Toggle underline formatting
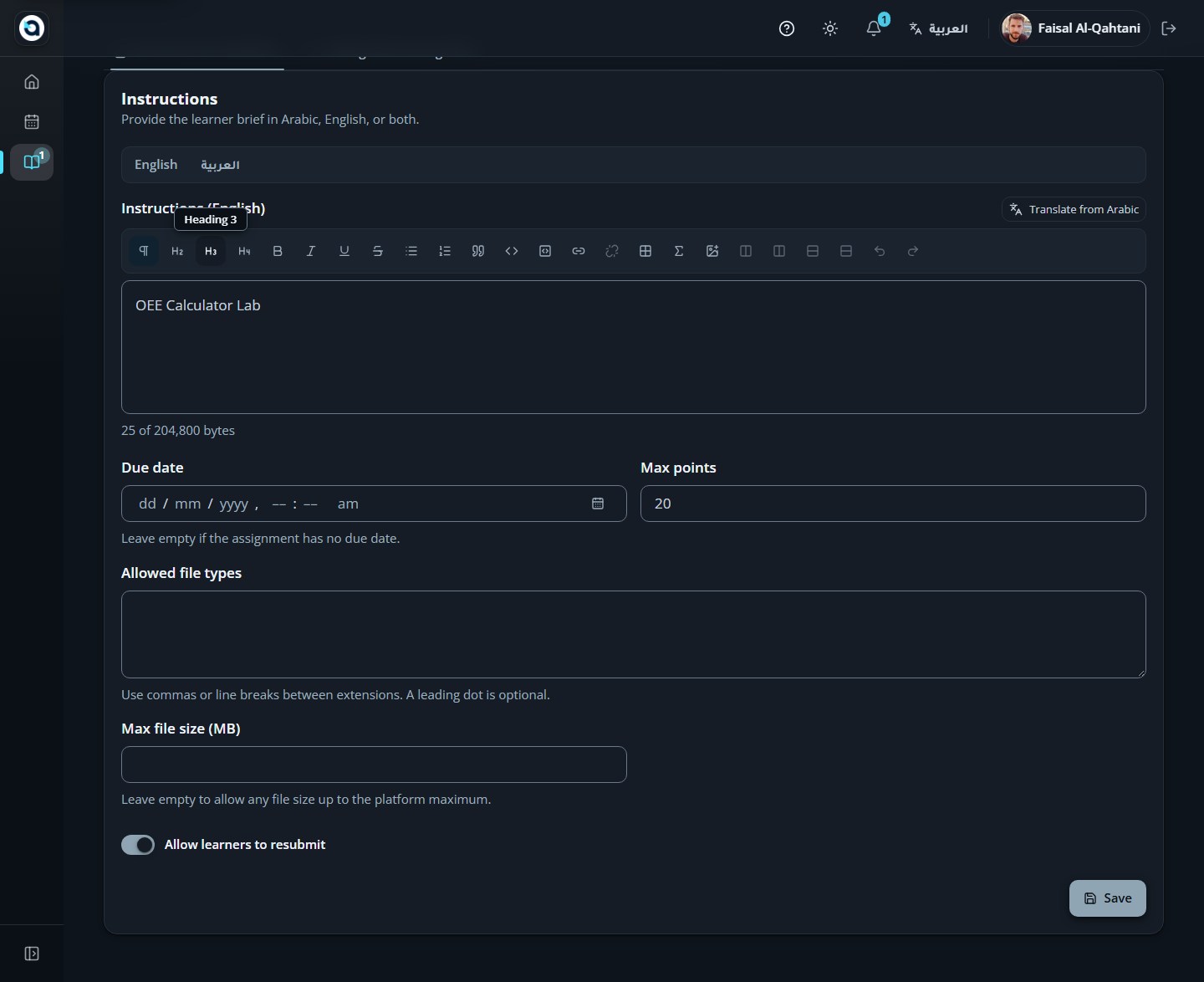The width and height of the screenshot is (1204, 982). click(x=344, y=251)
